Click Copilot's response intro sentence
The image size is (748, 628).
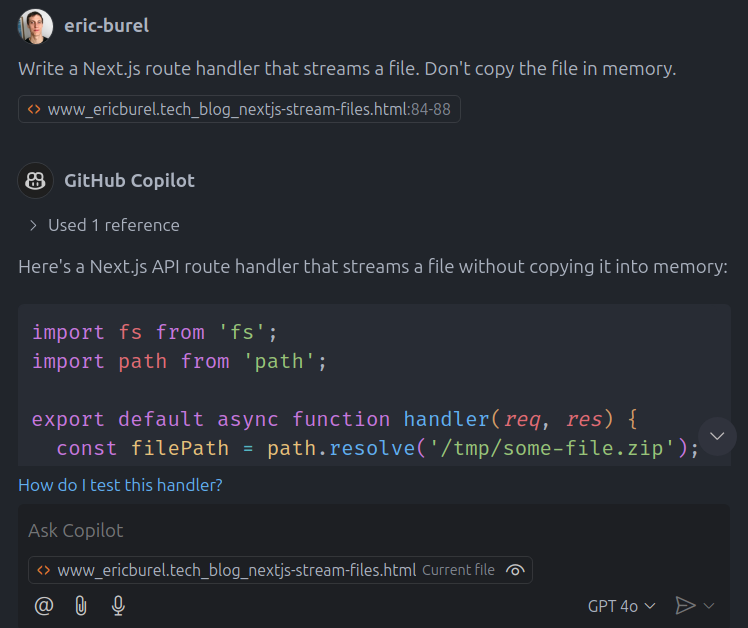point(373,267)
